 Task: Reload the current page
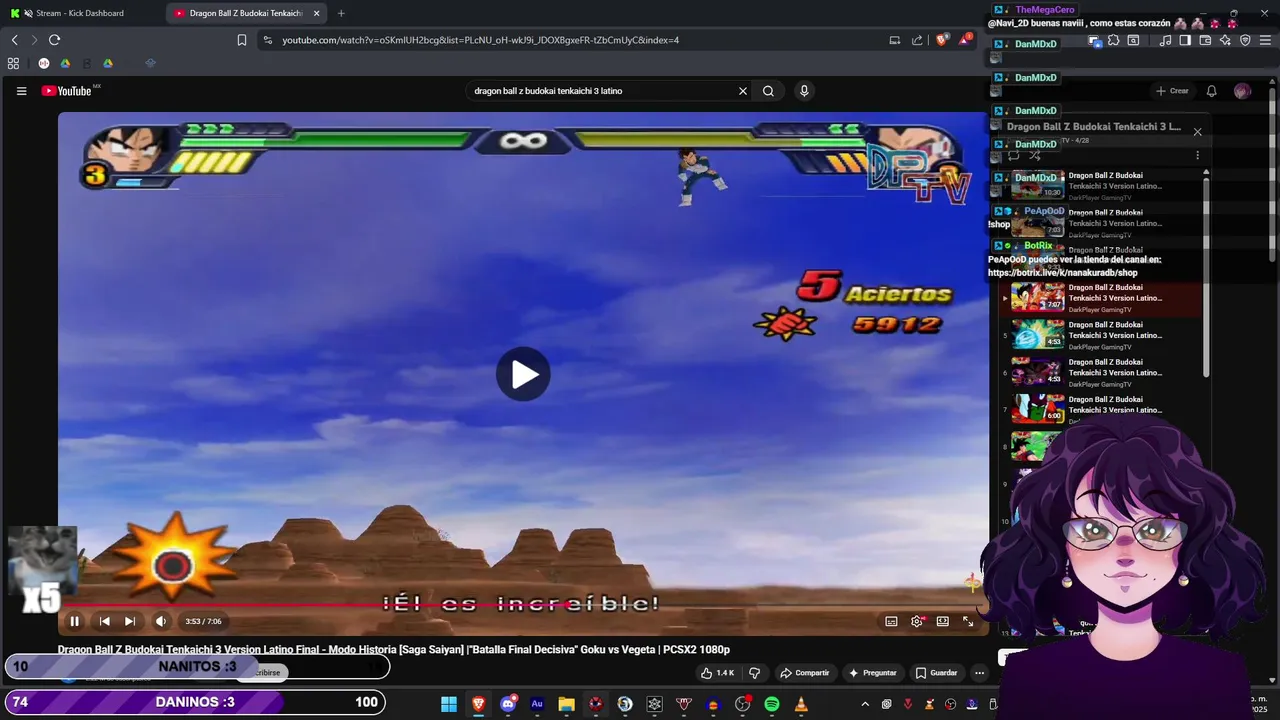[54, 40]
